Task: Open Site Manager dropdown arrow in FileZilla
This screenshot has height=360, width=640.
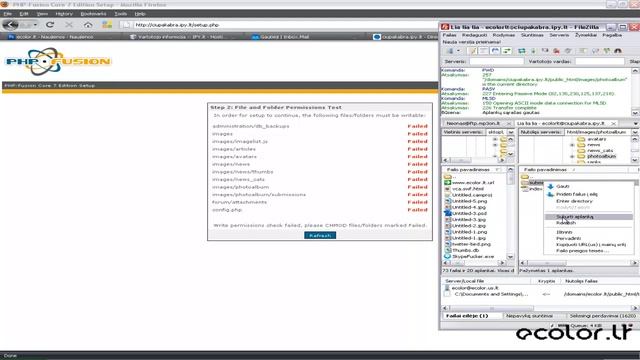Action: (x=458, y=51)
